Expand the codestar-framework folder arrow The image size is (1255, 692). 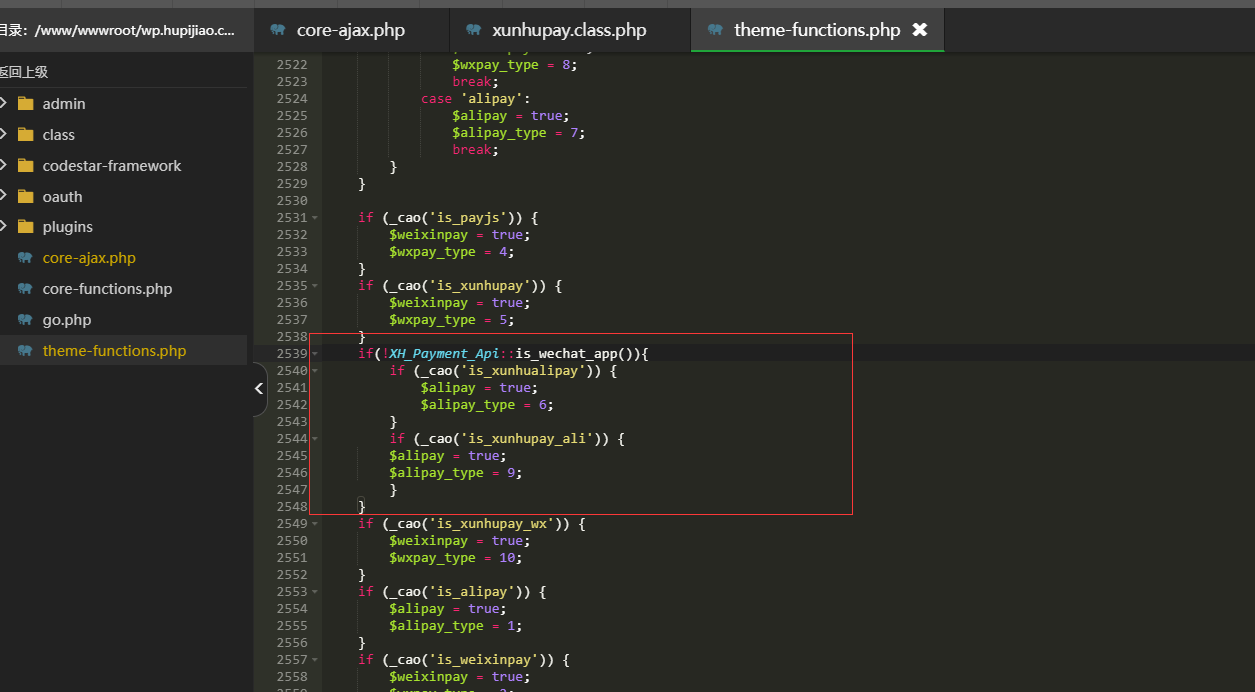tap(4, 165)
